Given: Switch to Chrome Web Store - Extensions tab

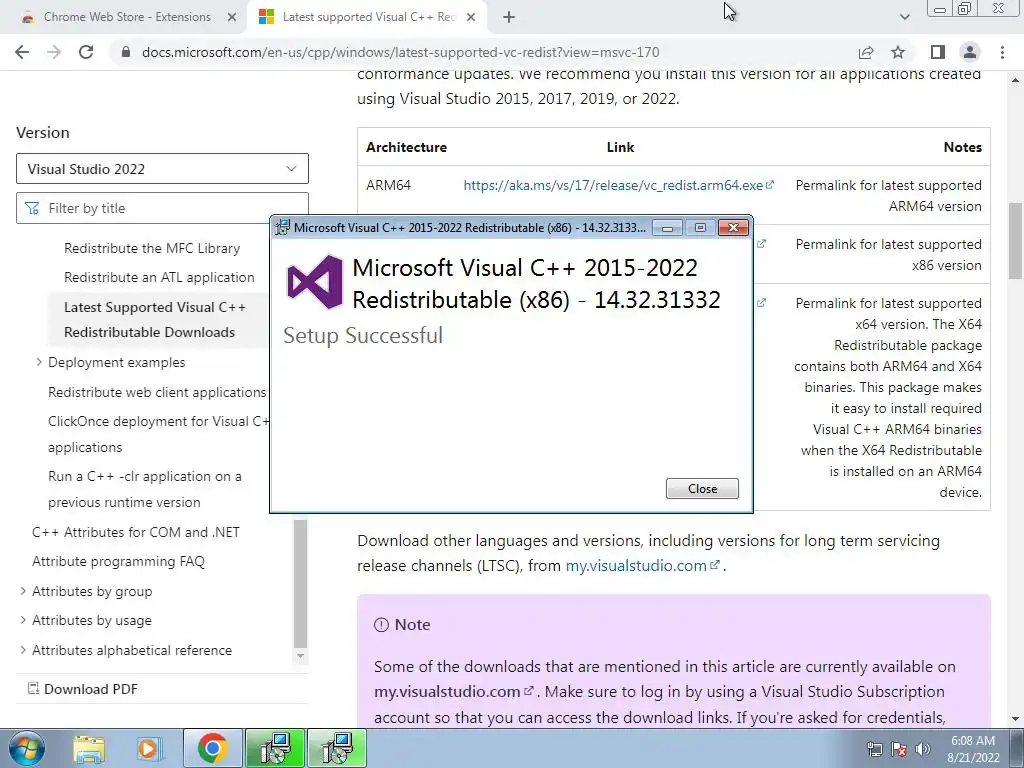Looking at the screenshot, I should tap(126, 17).
